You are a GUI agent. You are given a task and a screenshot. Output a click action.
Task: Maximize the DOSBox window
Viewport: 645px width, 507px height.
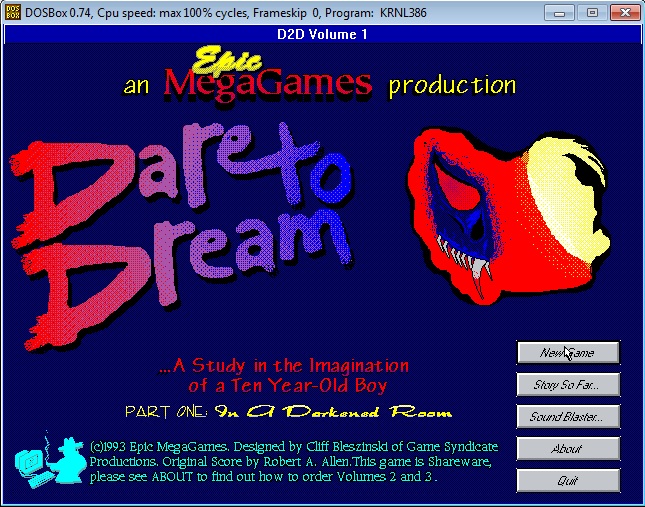592,12
